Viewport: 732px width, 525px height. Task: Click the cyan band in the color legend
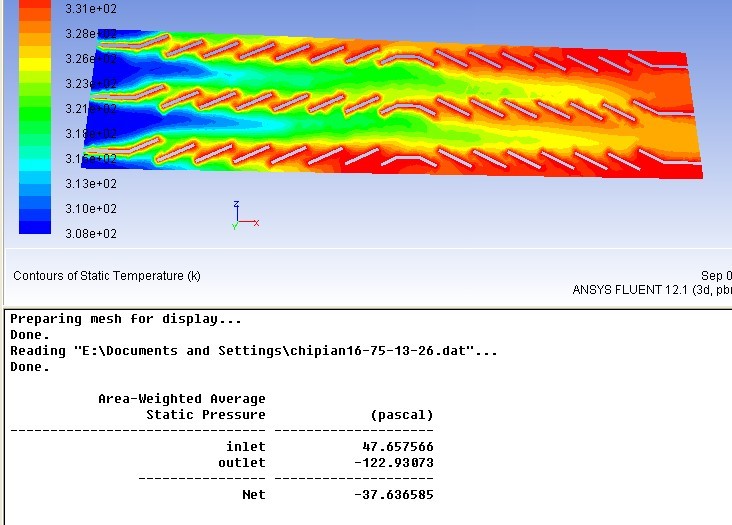pyautogui.click(x=34, y=166)
